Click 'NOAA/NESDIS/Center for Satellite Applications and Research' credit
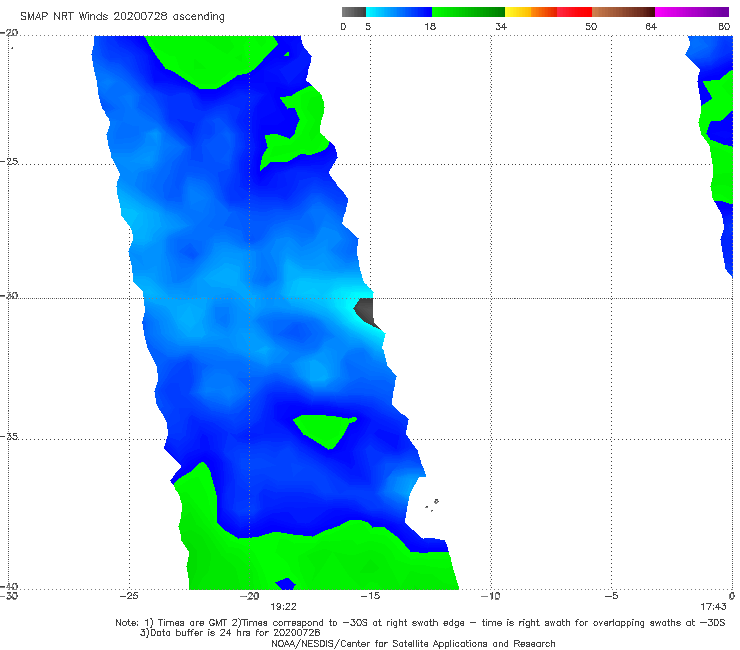The width and height of the screenshot is (740, 650). (413, 644)
